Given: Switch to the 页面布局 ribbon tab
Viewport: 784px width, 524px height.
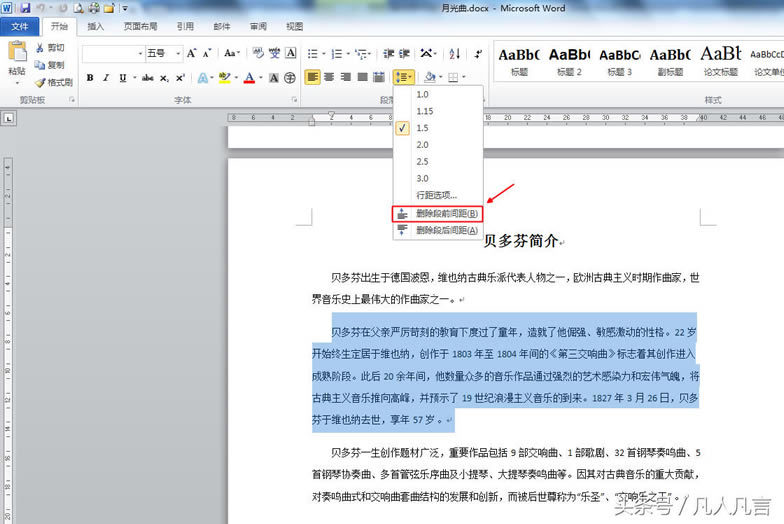Looking at the screenshot, I should pyautogui.click(x=139, y=27).
